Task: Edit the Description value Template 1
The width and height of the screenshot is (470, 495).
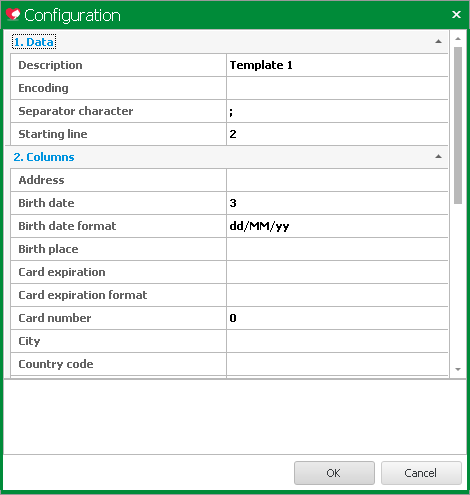Action: (x=337, y=65)
